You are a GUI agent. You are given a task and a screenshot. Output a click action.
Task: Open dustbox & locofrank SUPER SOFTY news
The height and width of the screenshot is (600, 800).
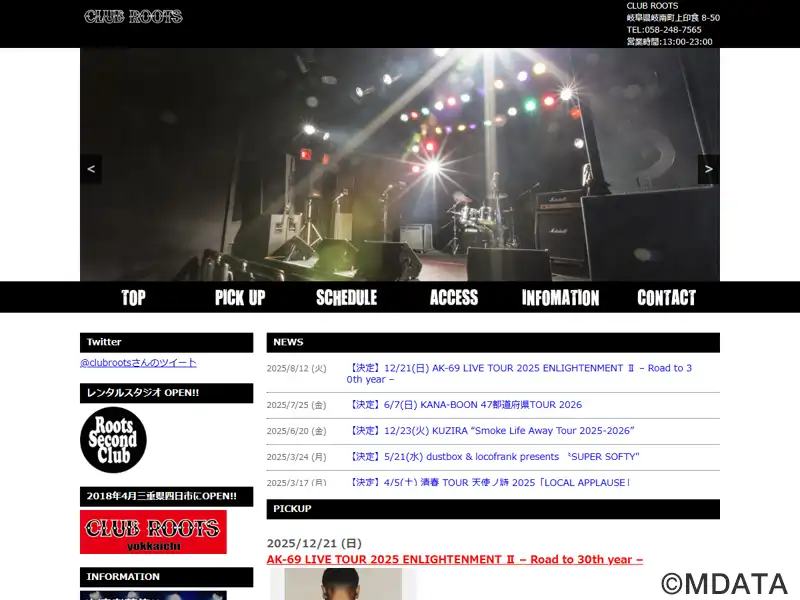pyautogui.click(x=493, y=457)
